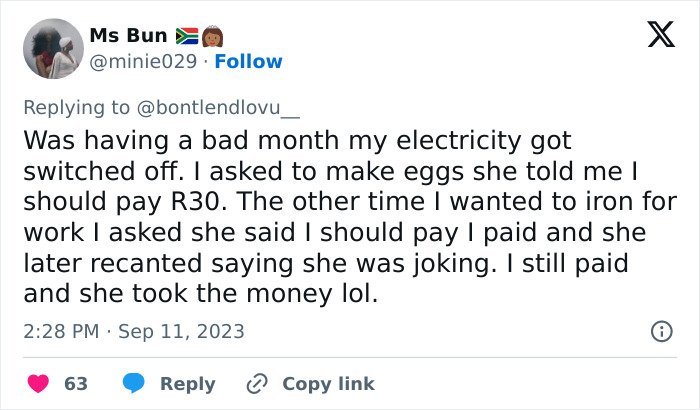Click the 63 likes count
Screen dimensions: 700x410
[76, 384]
